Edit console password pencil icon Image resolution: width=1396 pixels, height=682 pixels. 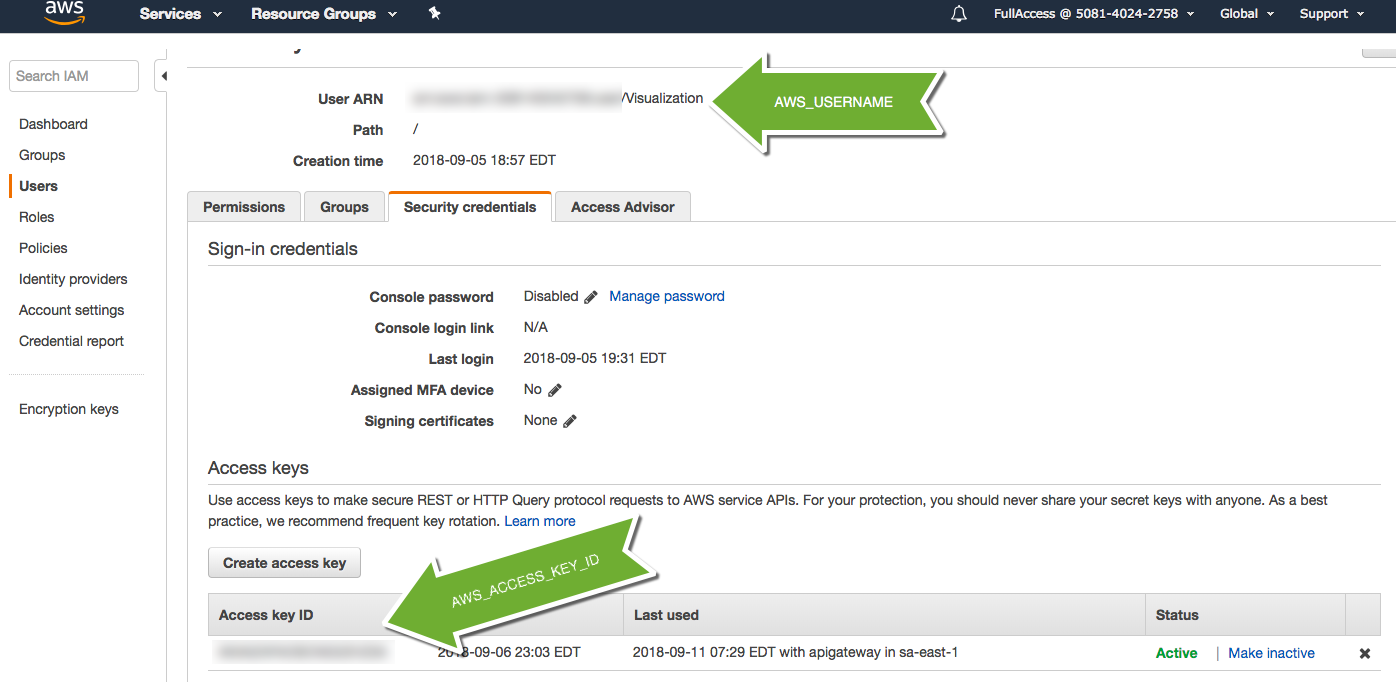(x=591, y=297)
